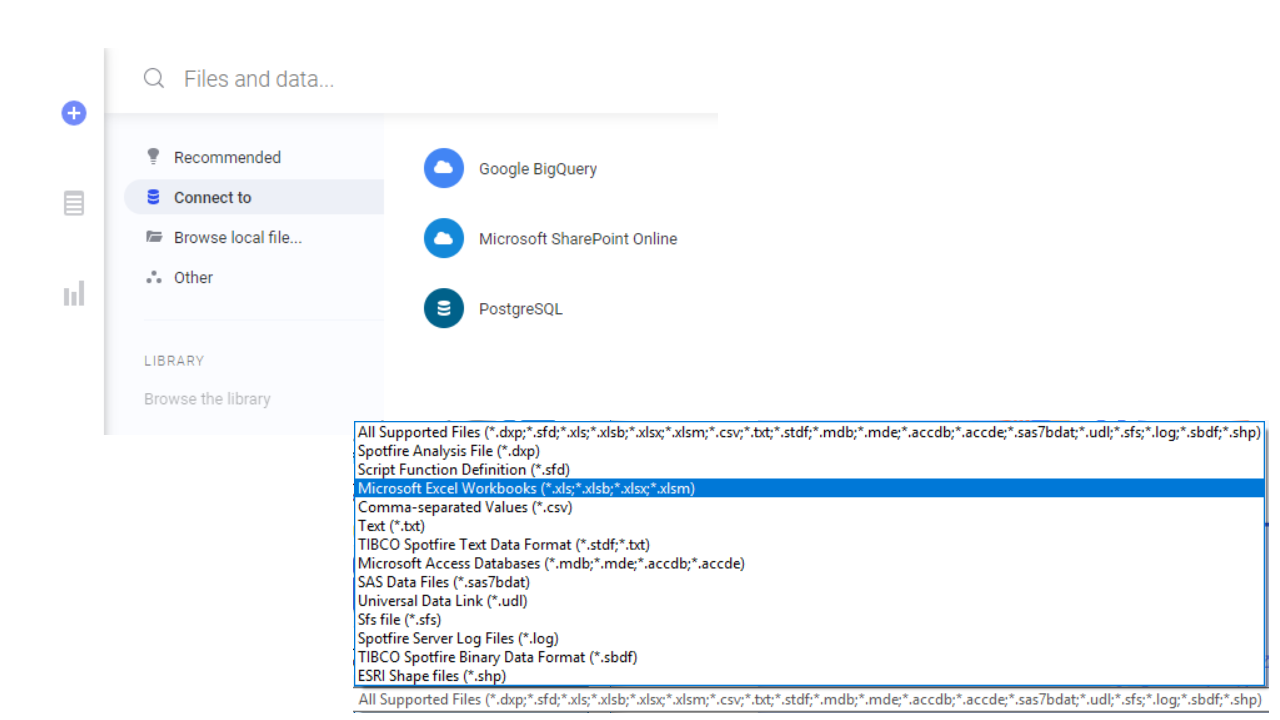
Task: Click the Recommended lightbulb icon
Action: [x=153, y=157]
